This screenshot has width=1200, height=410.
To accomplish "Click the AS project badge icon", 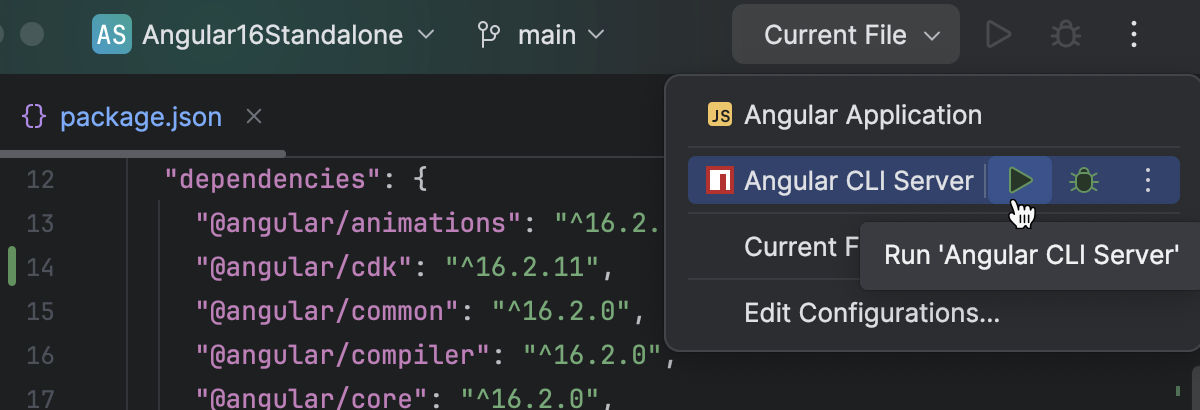I will pyautogui.click(x=110, y=35).
